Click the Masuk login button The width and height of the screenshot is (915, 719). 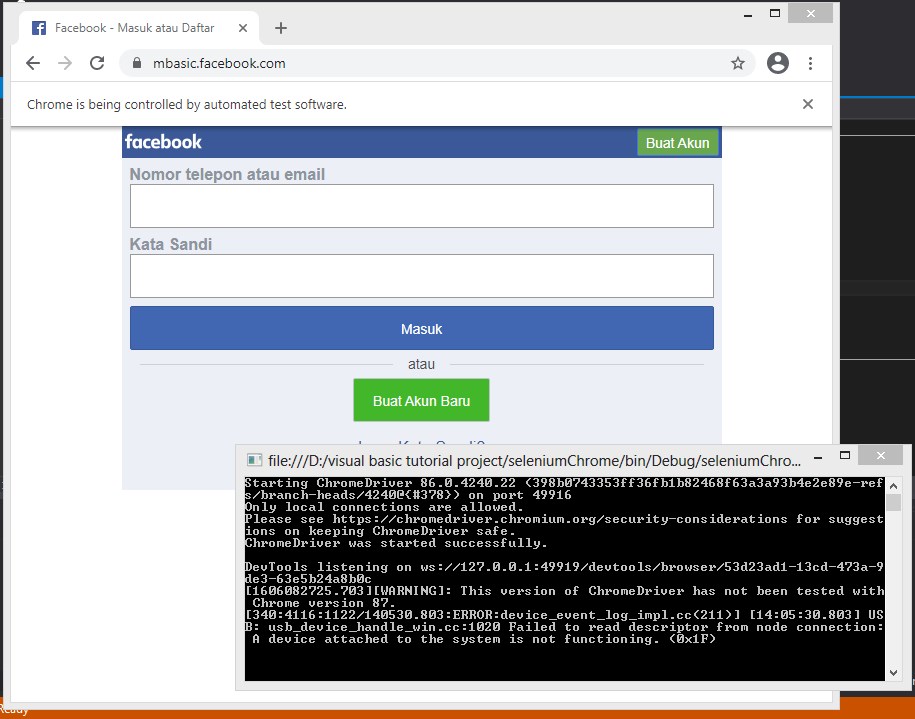[x=421, y=329]
